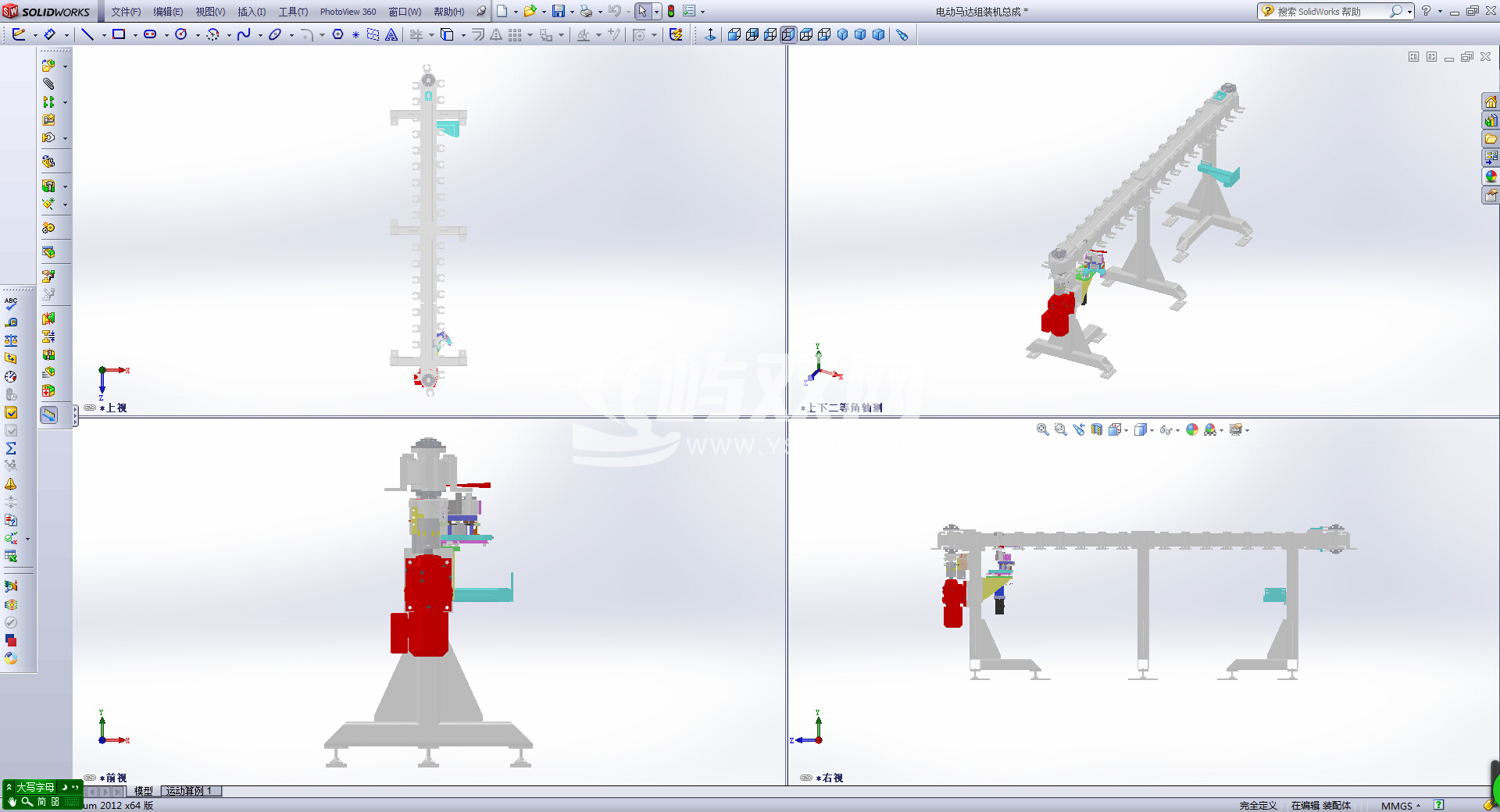The width and height of the screenshot is (1500, 812).
Task: Click the question-mark Help button
Action: point(1426,11)
